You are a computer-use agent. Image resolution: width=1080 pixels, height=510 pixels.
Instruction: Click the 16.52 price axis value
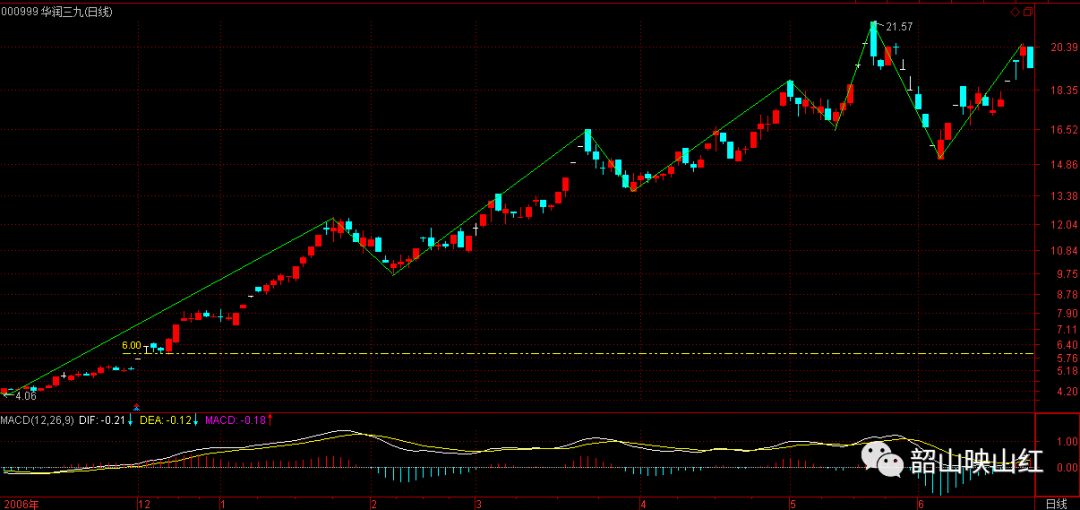point(1064,130)
